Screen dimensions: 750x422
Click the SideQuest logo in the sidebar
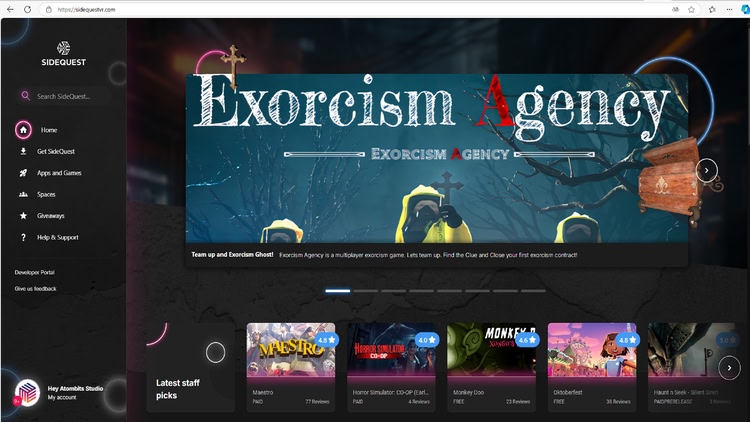[x=63, y=52]
